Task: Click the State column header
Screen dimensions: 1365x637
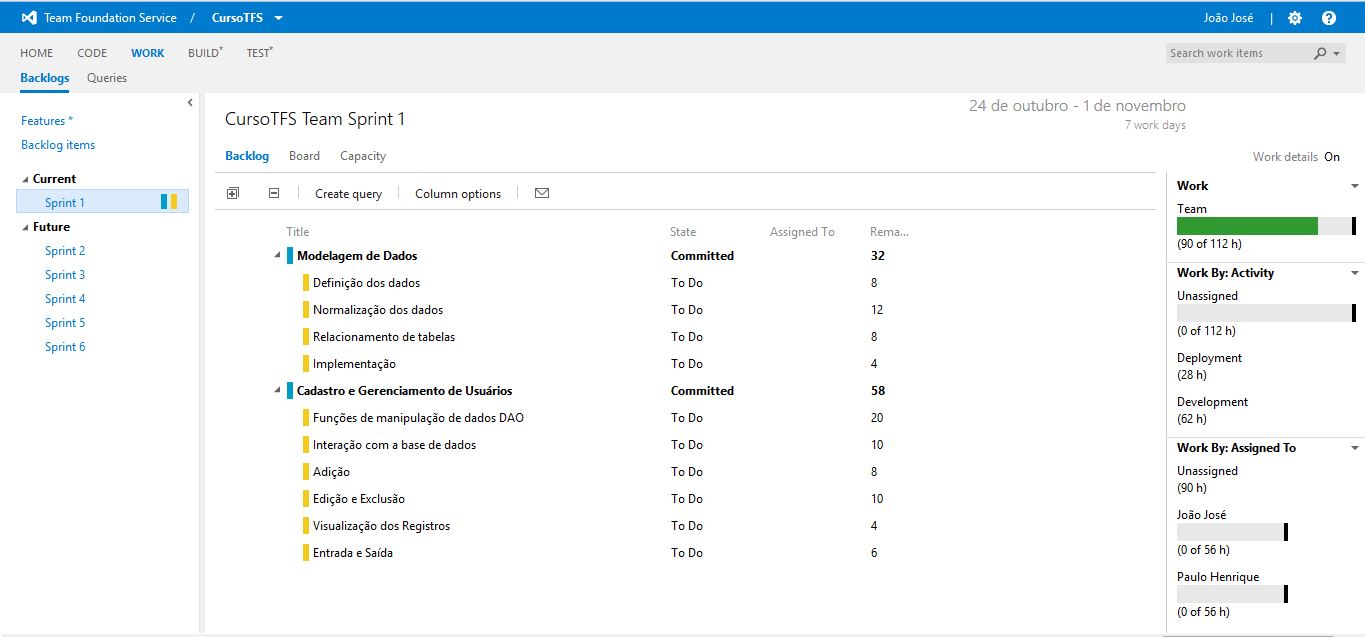Action: 683,232
